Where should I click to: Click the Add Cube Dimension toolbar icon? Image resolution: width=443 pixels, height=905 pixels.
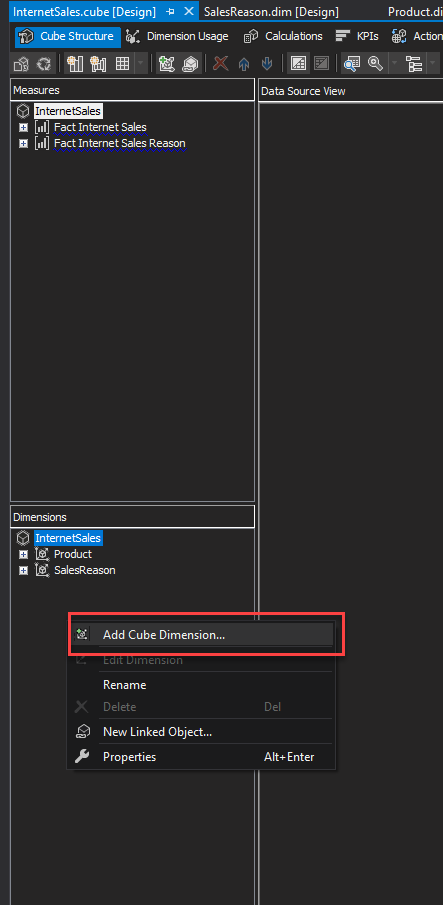(x=167, y=63)
